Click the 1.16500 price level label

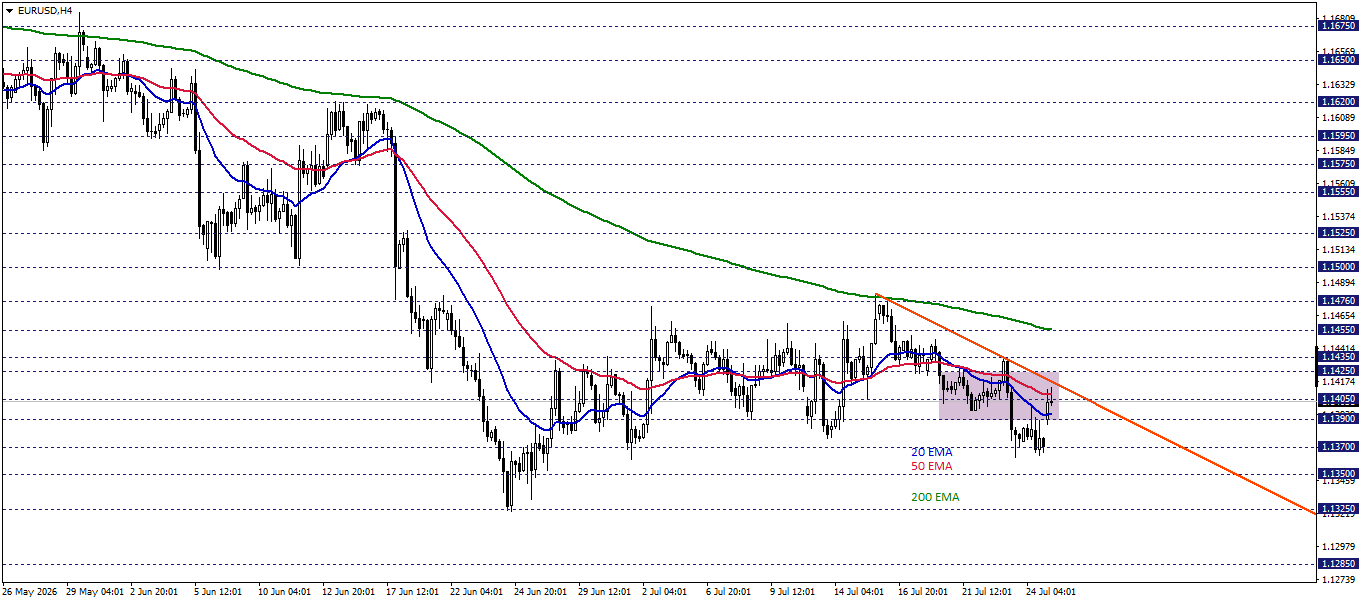click(x=1339, y=60)
